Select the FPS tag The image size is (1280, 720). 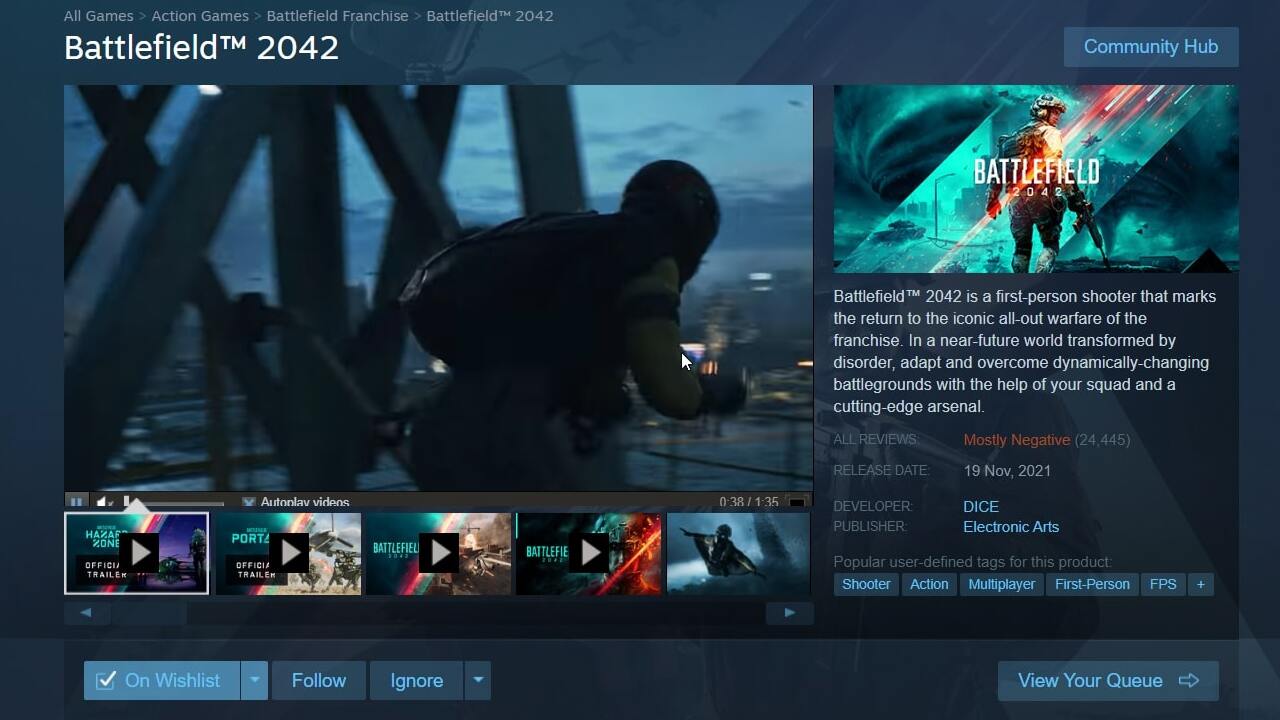pyautogui.click(x=1163, y=584)
